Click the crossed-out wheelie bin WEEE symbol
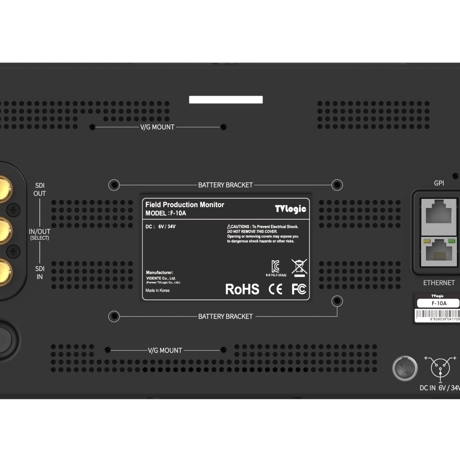 [299, 268]
